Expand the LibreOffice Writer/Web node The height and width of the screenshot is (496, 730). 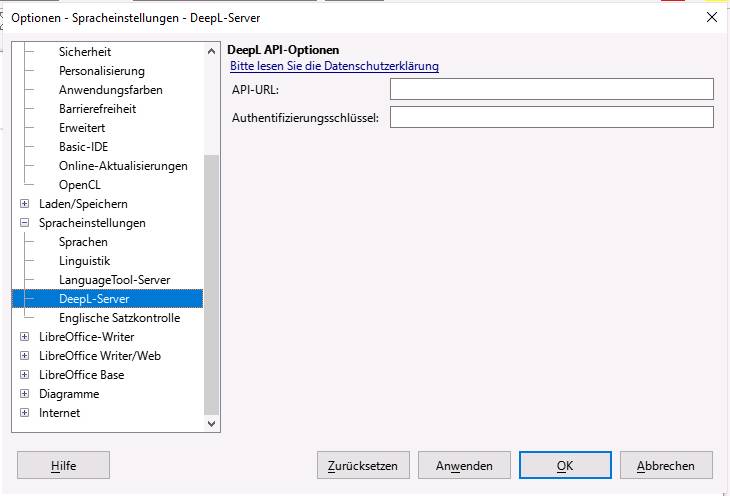(x=25, y=356)
